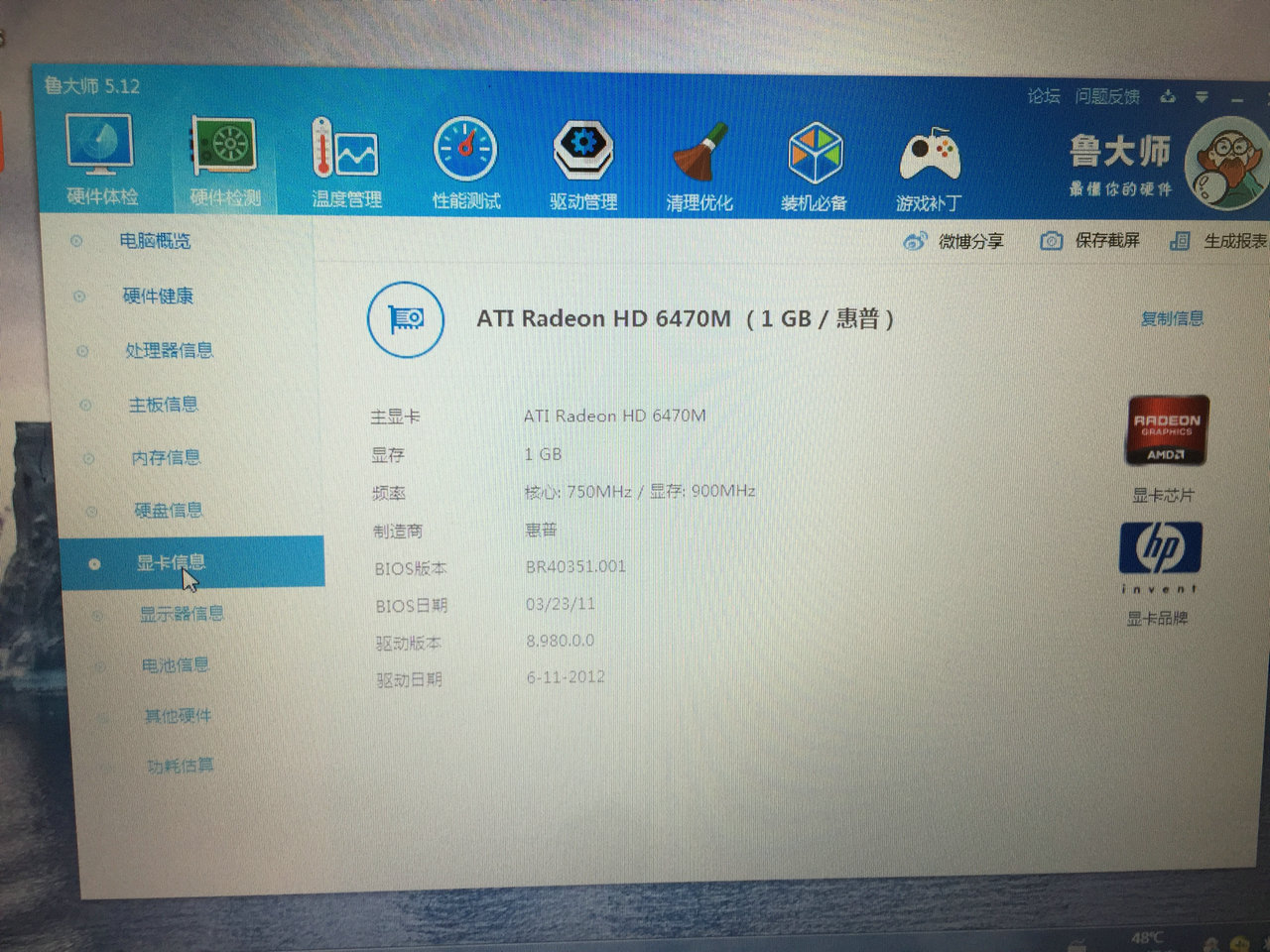Open the 论坛 forum link
Viewport: 1270px width, 952px height.
coord(1044,96)
